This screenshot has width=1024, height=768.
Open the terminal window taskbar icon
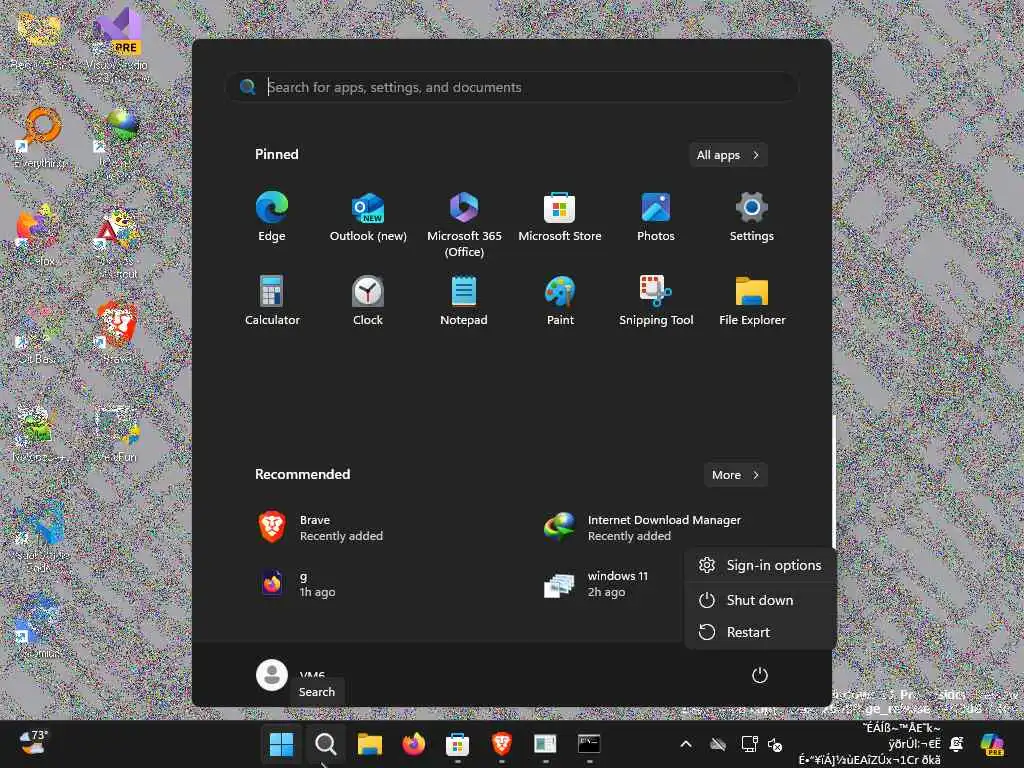click(589, 744)
